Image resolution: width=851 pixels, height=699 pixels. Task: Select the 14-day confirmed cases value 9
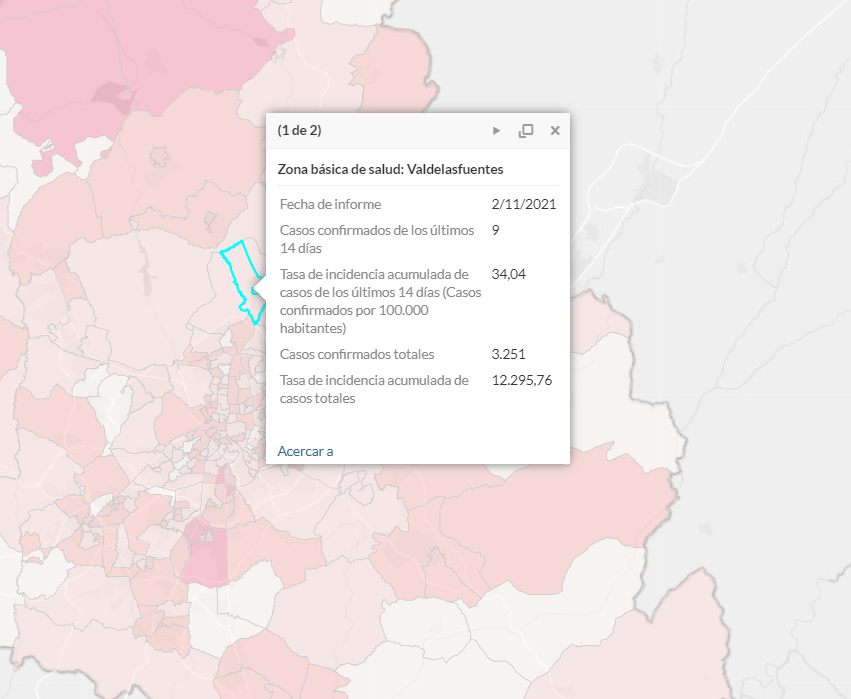(496, 230)
